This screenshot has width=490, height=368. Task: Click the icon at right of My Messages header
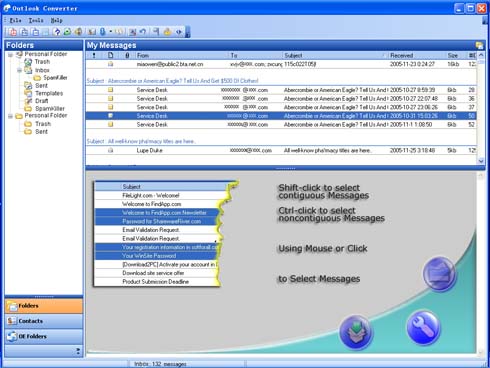point(479,45)
